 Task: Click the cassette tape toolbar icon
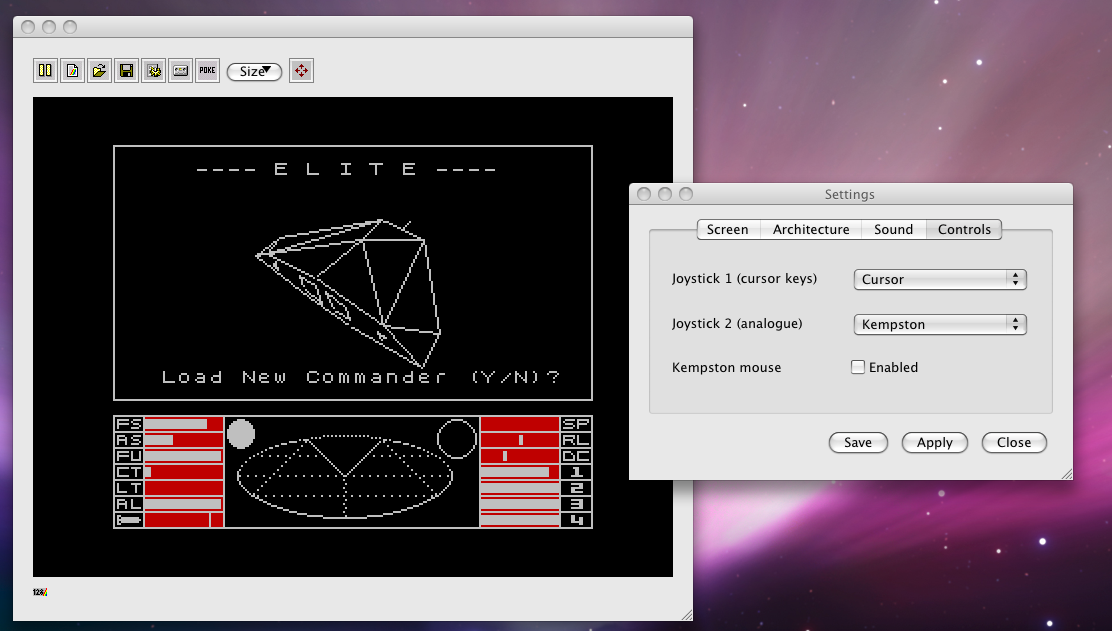click(180, 71)
